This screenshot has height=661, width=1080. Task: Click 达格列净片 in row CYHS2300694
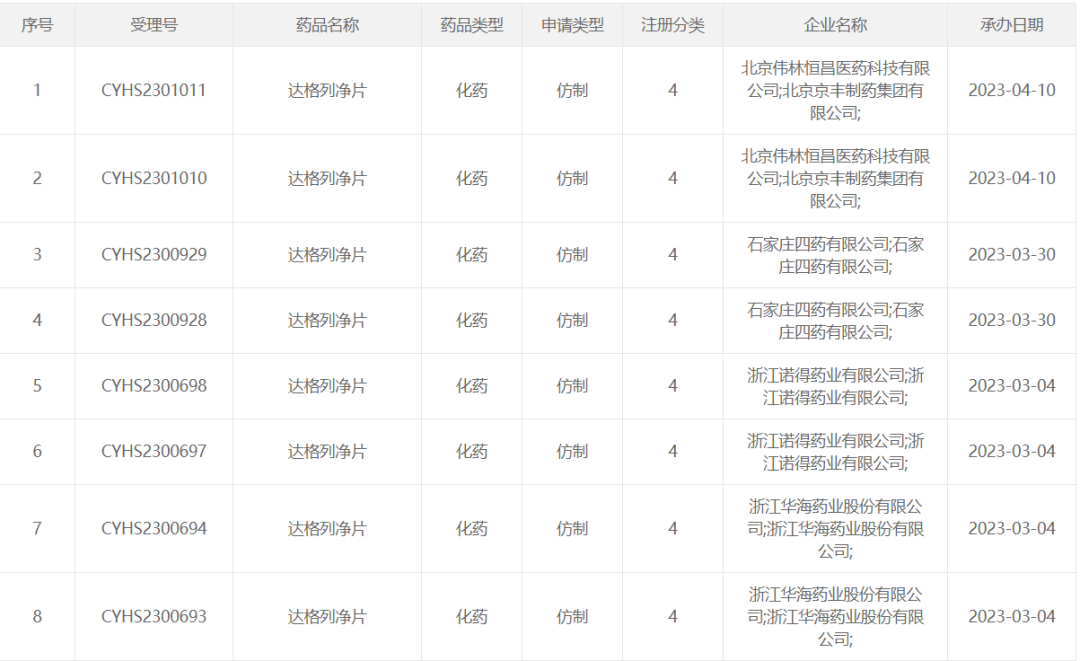[327, 528]
